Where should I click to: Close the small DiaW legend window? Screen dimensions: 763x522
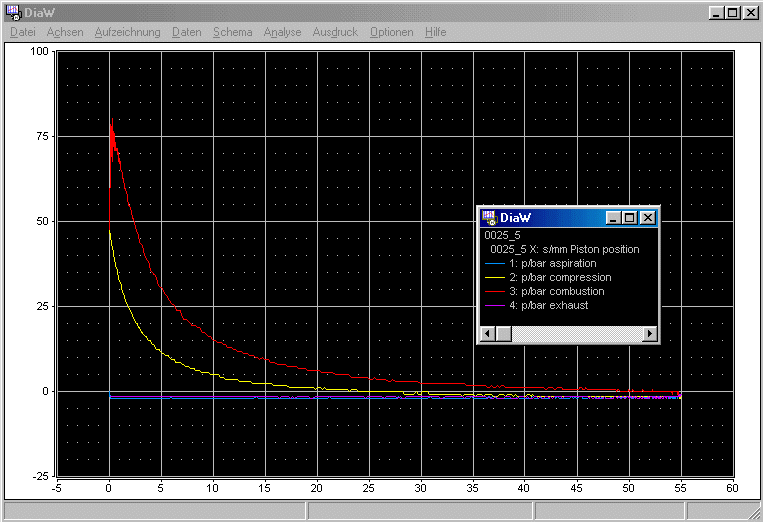click(647, 218)
